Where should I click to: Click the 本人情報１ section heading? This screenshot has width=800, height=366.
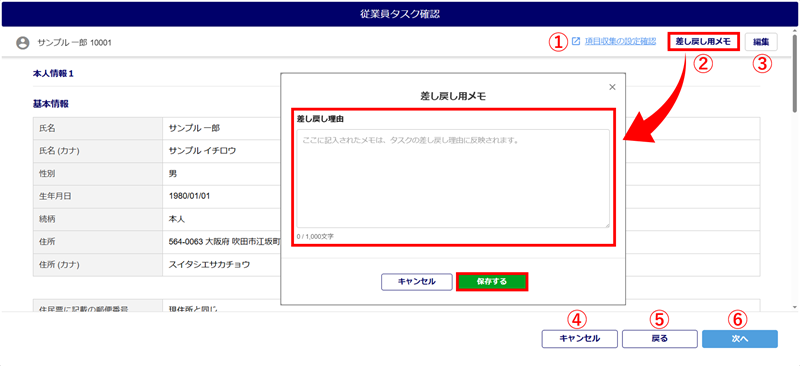pyautogui.click(x=54, y=74)
